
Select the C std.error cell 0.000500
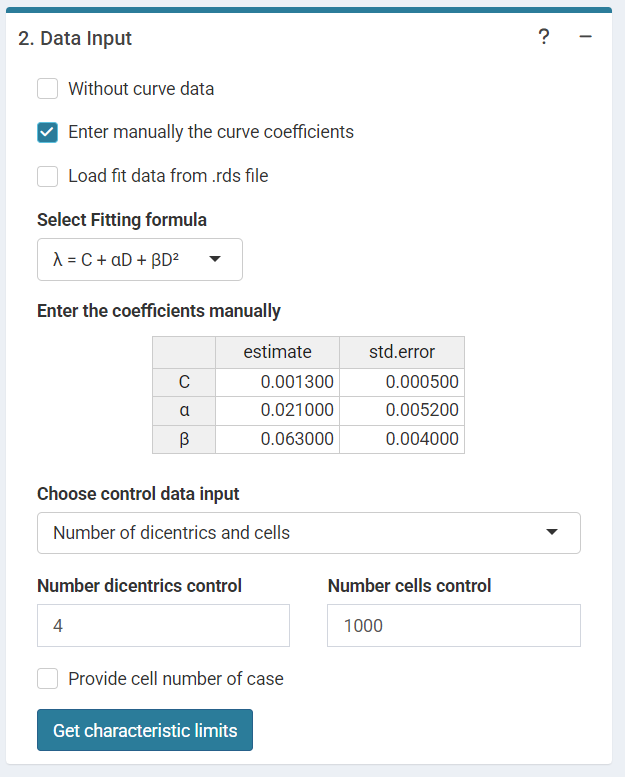tap(402, 382)
